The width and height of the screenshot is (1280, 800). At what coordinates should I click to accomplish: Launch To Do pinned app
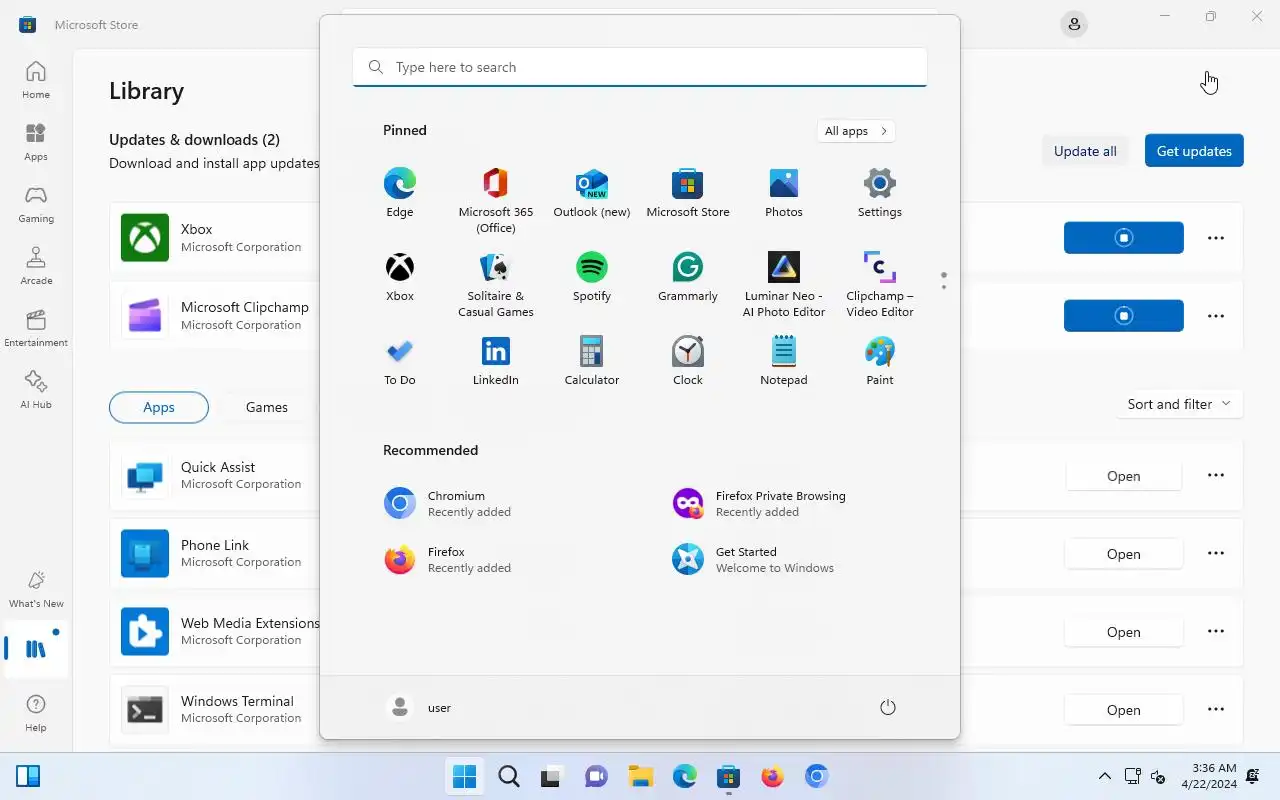coord(399,360)
